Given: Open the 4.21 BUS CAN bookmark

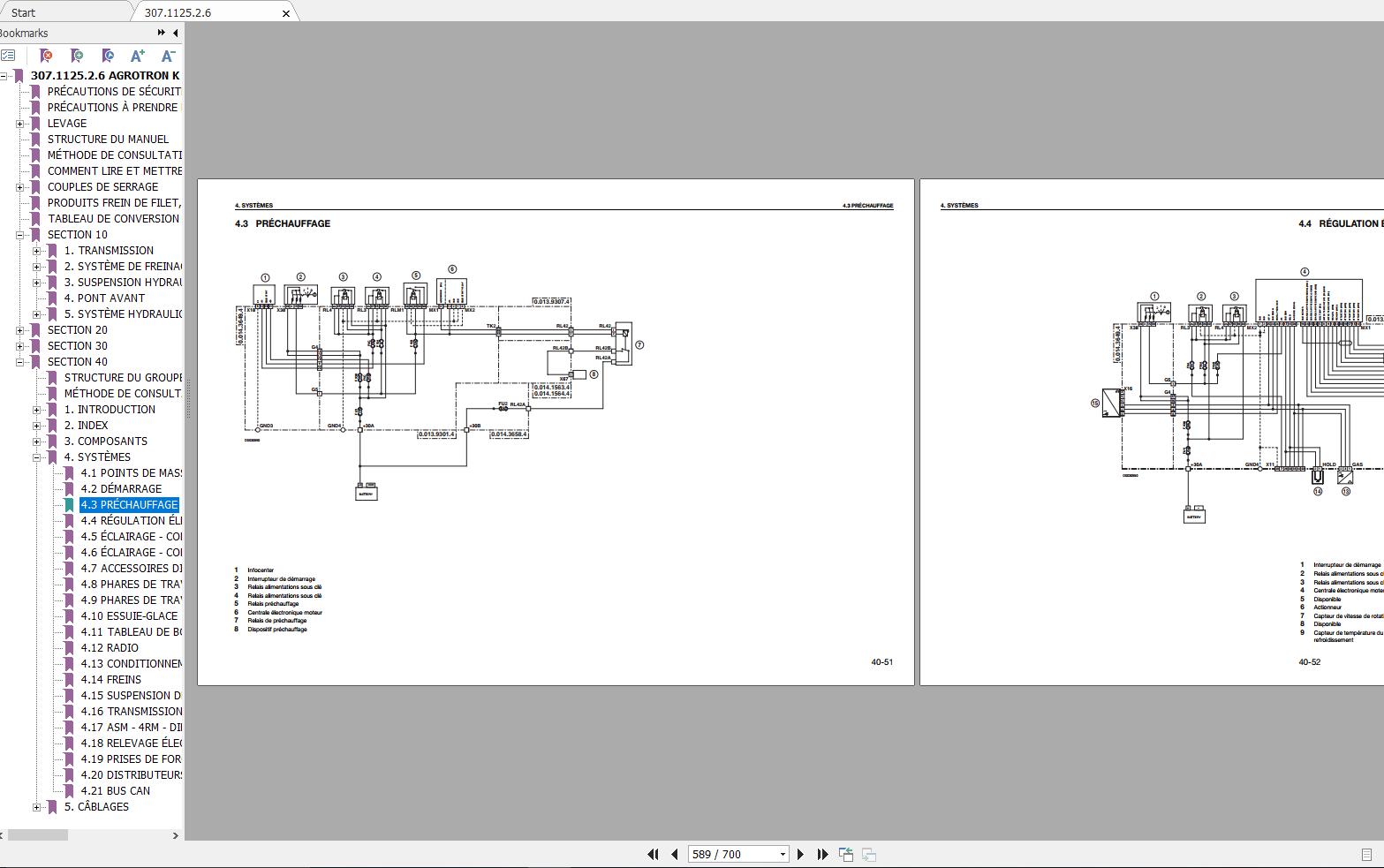Looking at the screenshot, I should [x=115, y=791].
